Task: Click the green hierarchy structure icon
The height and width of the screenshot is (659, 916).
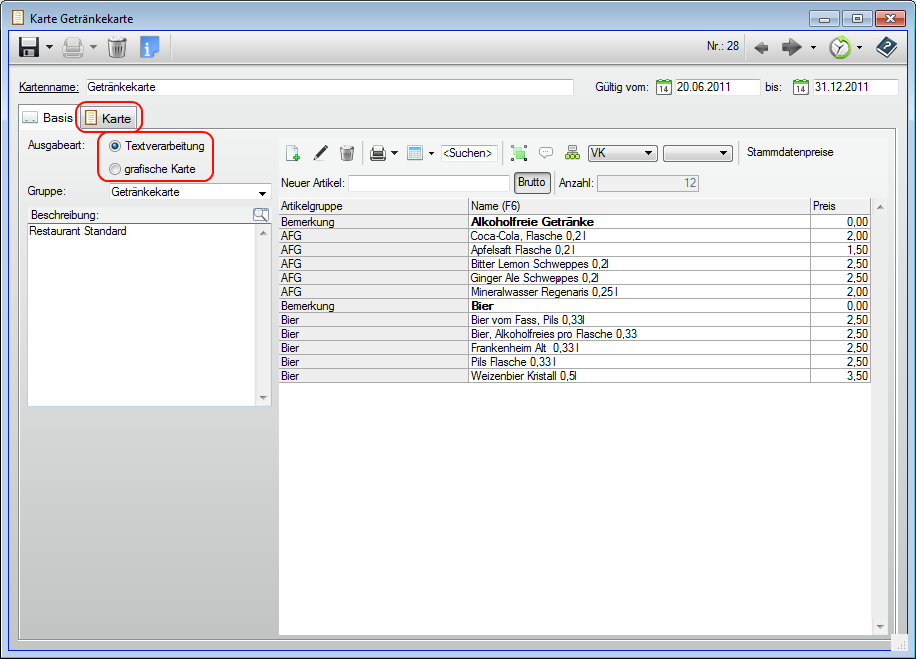Action: (x=572, y=153)
